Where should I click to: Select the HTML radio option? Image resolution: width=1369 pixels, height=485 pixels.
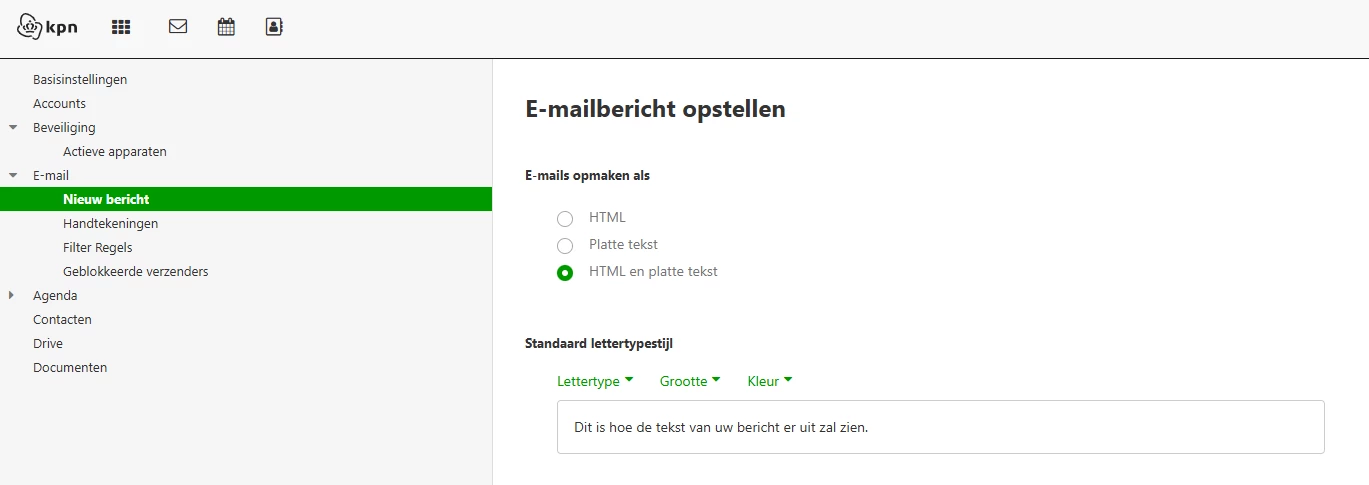(x=565, y=218)
